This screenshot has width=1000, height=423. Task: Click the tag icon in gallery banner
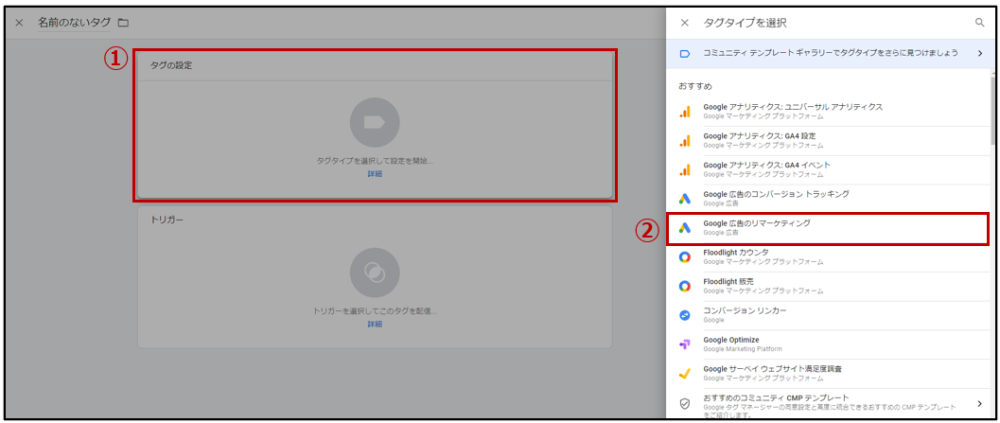tap(684, 54)
